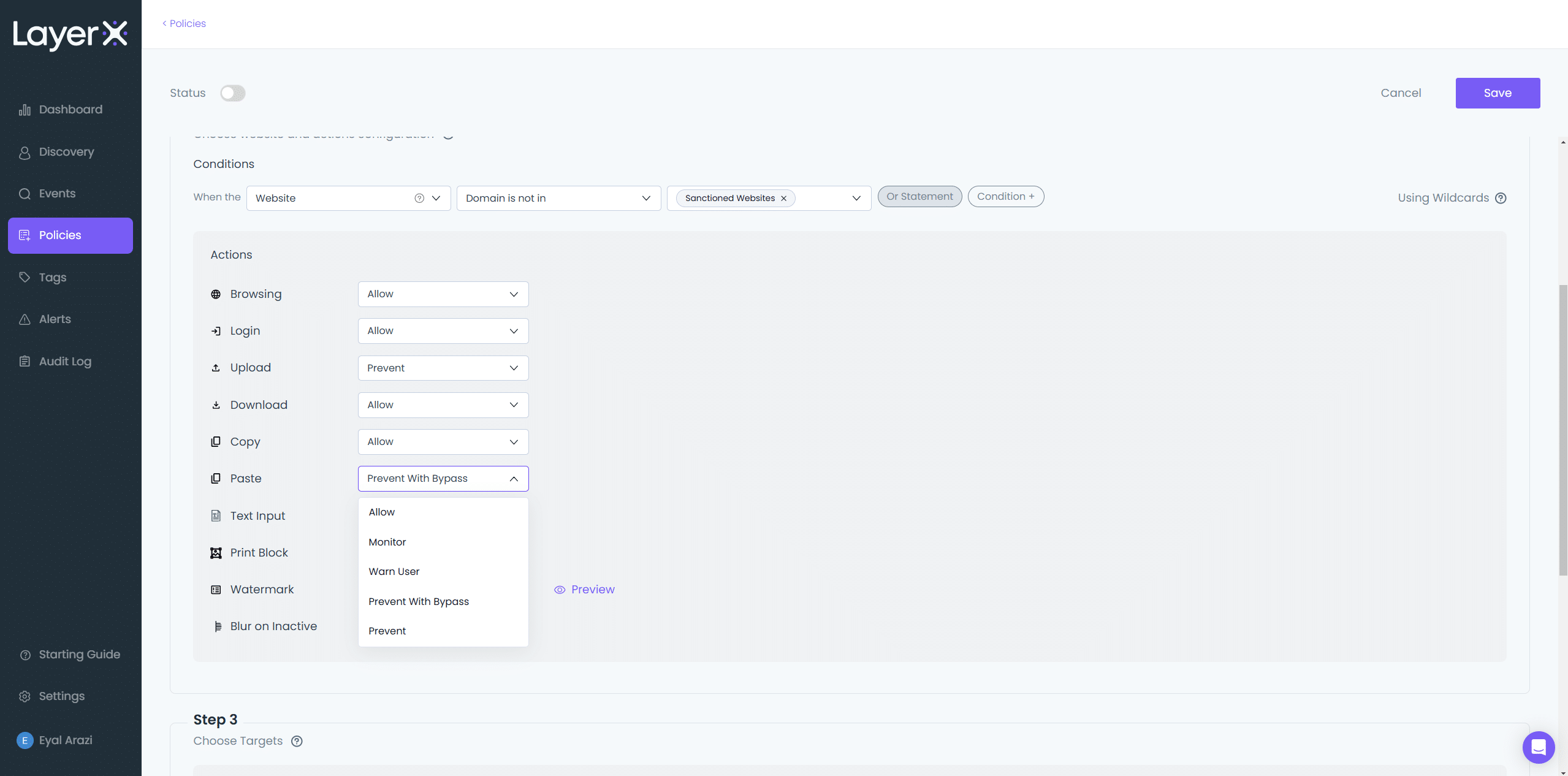The width and height of the screenshot is (1568, 776).
Task: Select Warn User from Paste options
Action: point(394,572)
